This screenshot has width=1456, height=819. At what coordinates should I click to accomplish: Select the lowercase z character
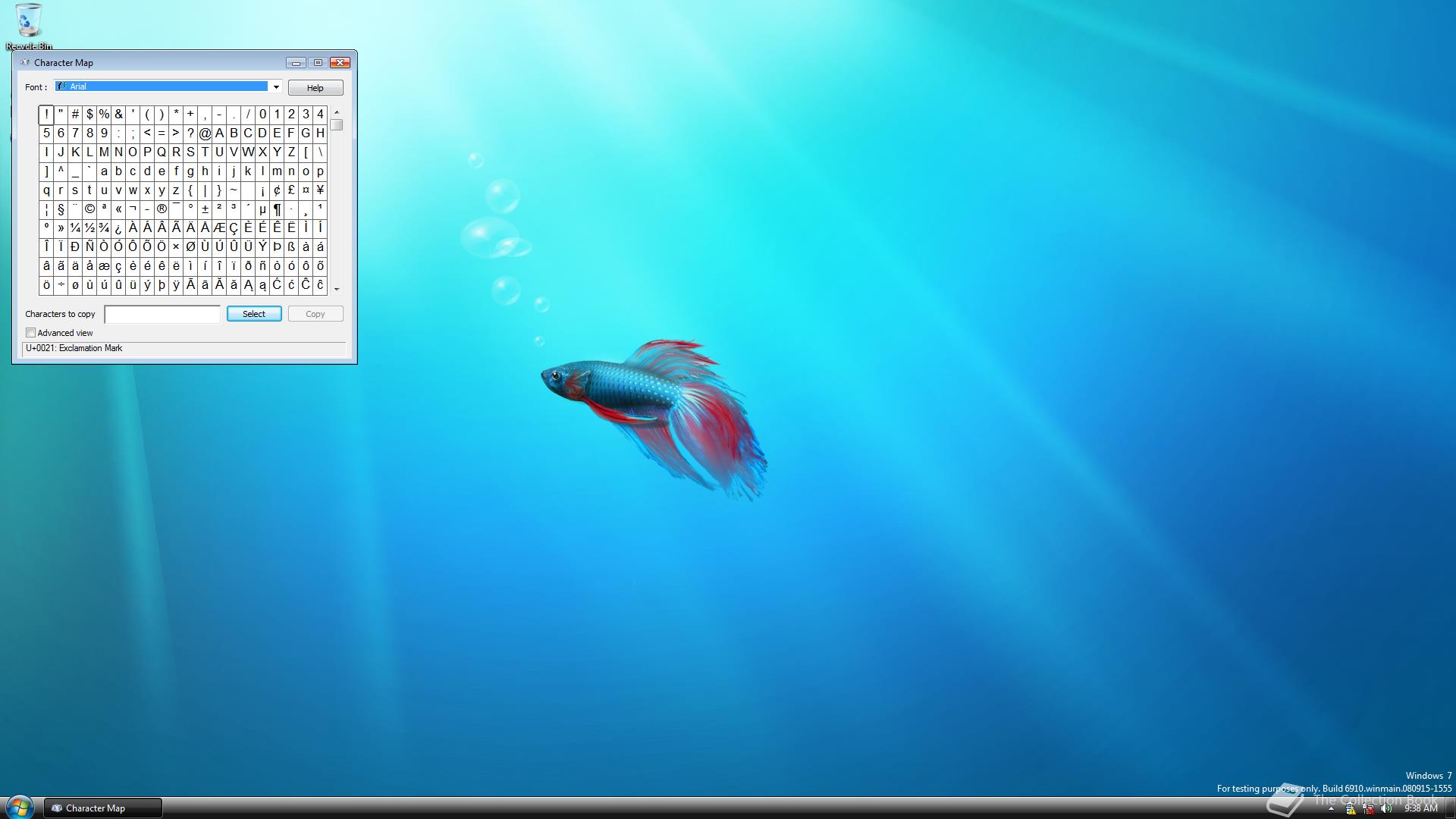(176, 190)
